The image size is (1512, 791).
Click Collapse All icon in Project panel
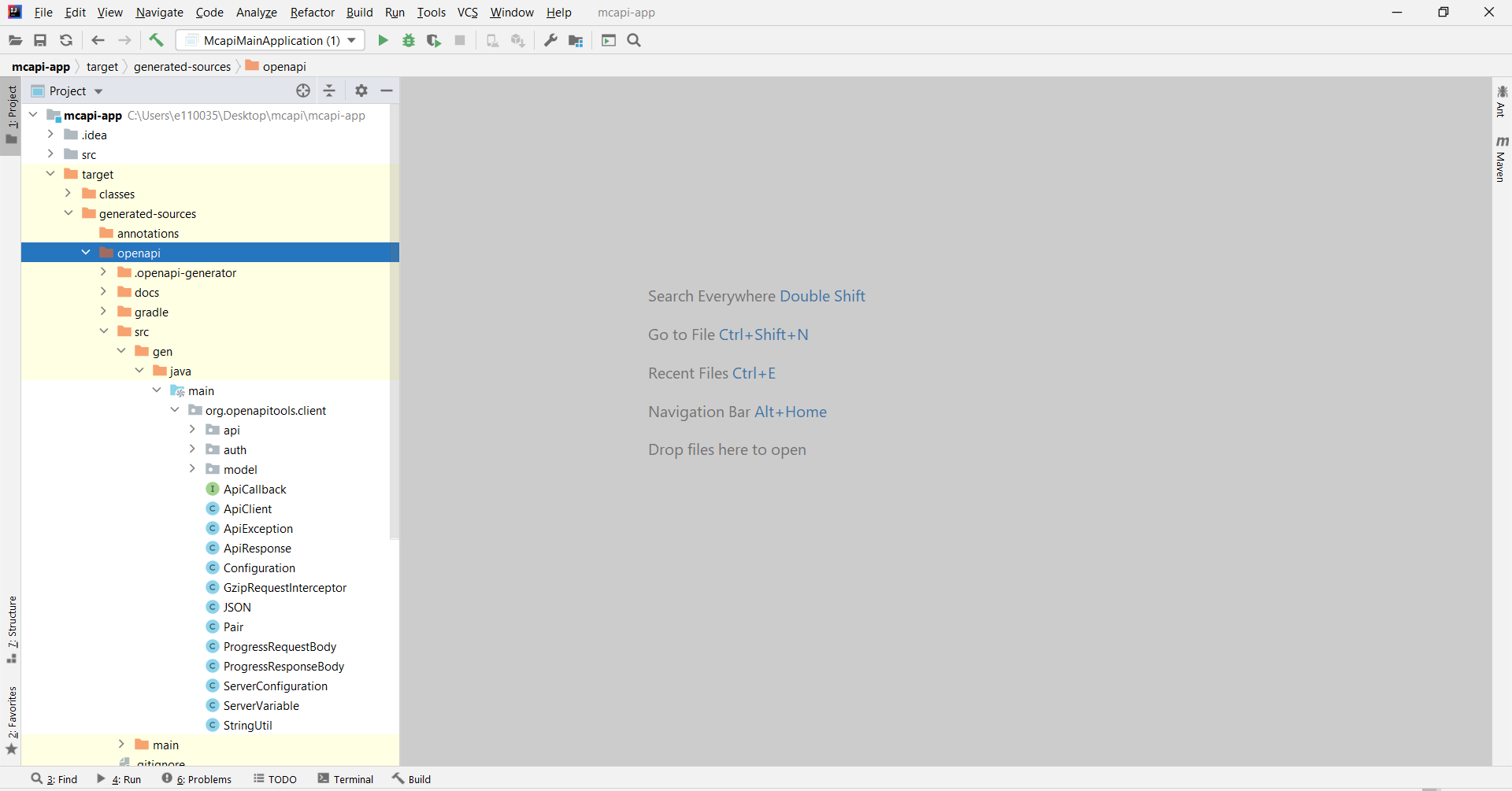tap(329, 91)
